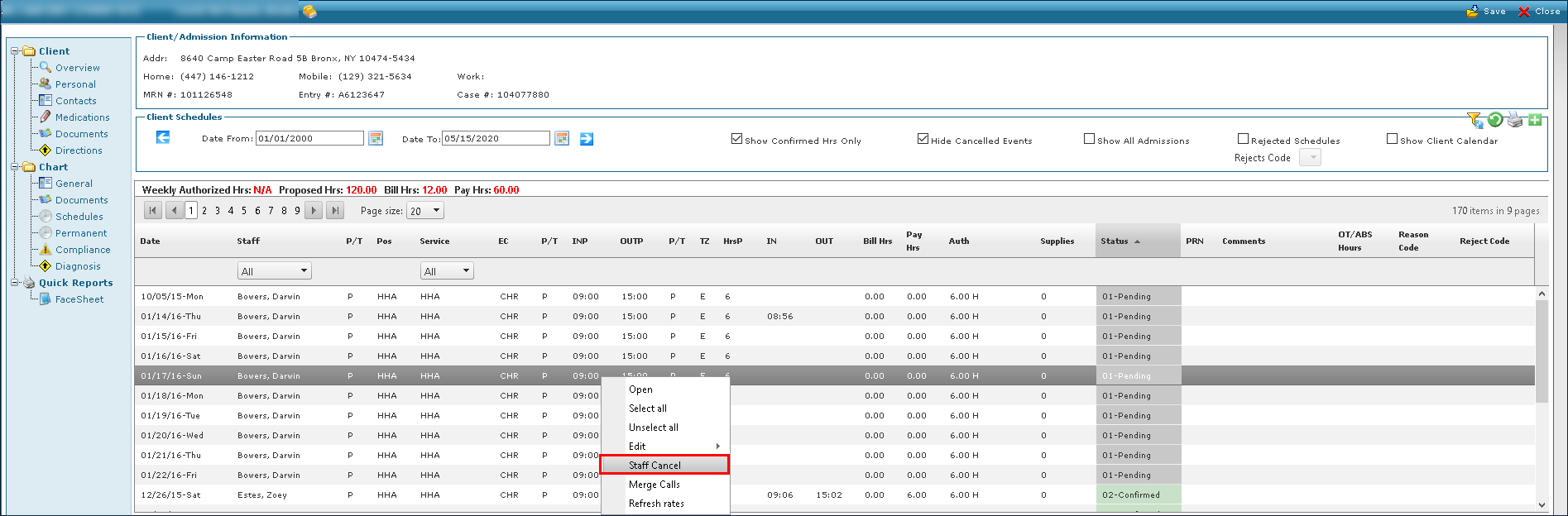This screenshot has width=1568, height=516.
Task: Advance to next date range arrow
Action: pyautogui.click(x=587, y=138)
